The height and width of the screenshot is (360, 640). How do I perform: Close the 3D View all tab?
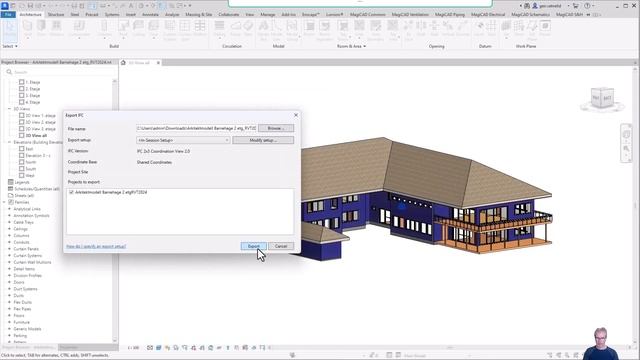pos(158,63)
